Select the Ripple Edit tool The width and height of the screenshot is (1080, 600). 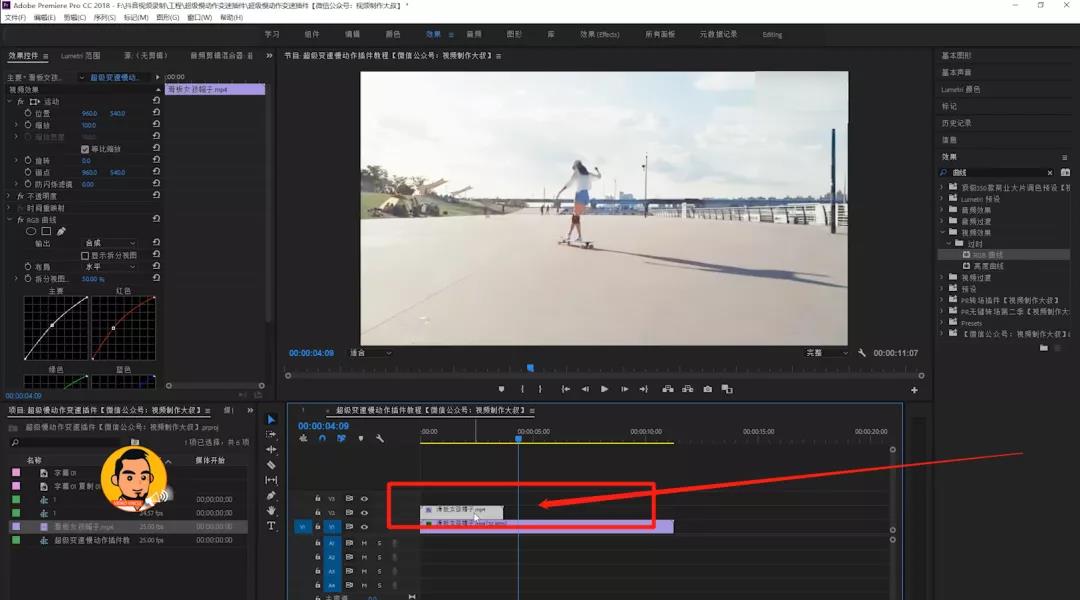pos(271,450)
